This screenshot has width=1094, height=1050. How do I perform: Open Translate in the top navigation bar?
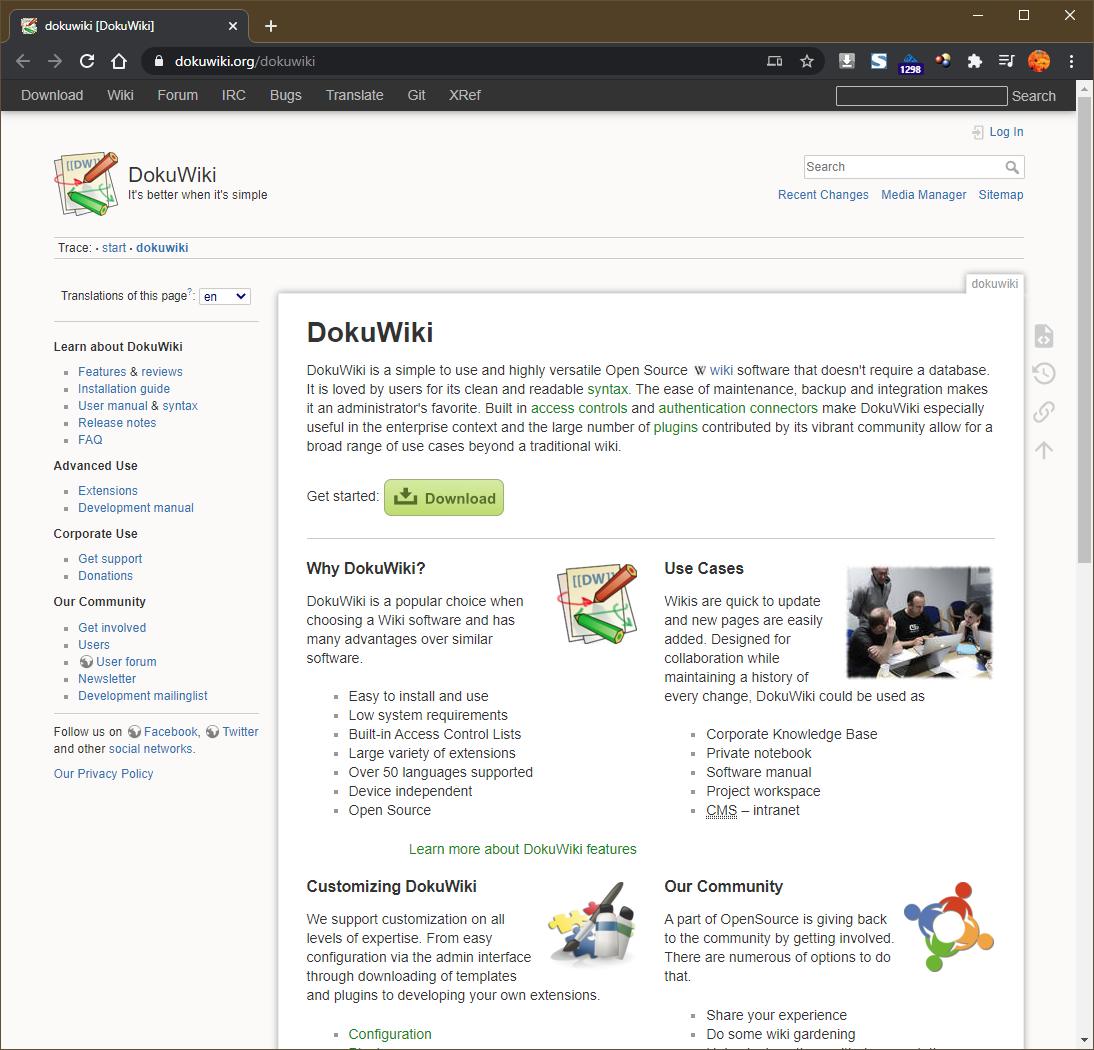pyautogui.click(x=354, y=95)
